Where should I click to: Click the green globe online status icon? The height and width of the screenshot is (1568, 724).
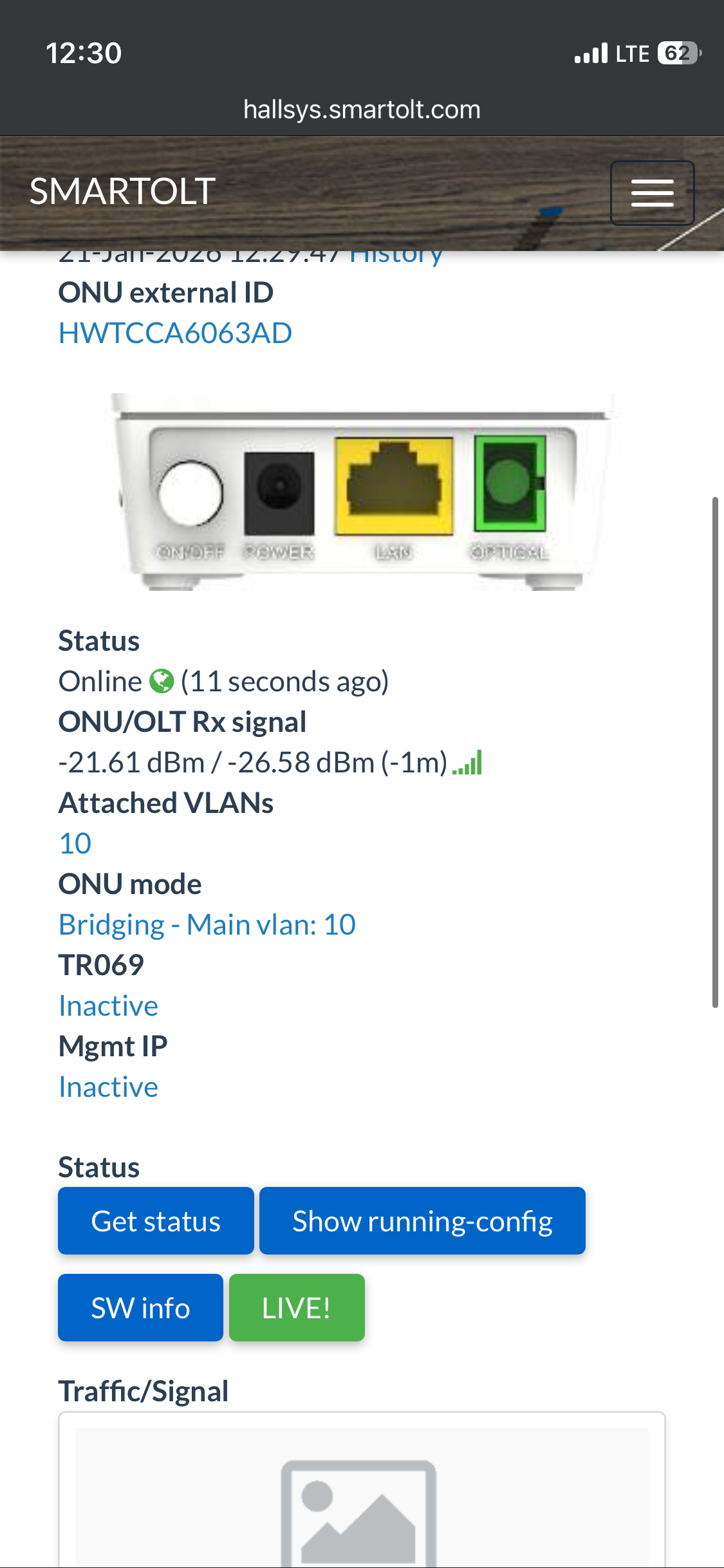pos(162,681)
